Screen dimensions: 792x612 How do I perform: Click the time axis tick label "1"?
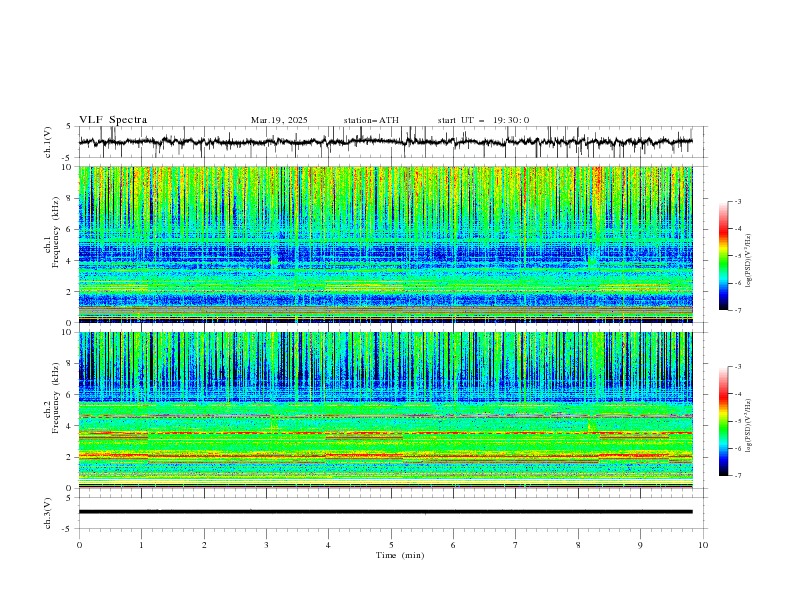tap(141, 545)
